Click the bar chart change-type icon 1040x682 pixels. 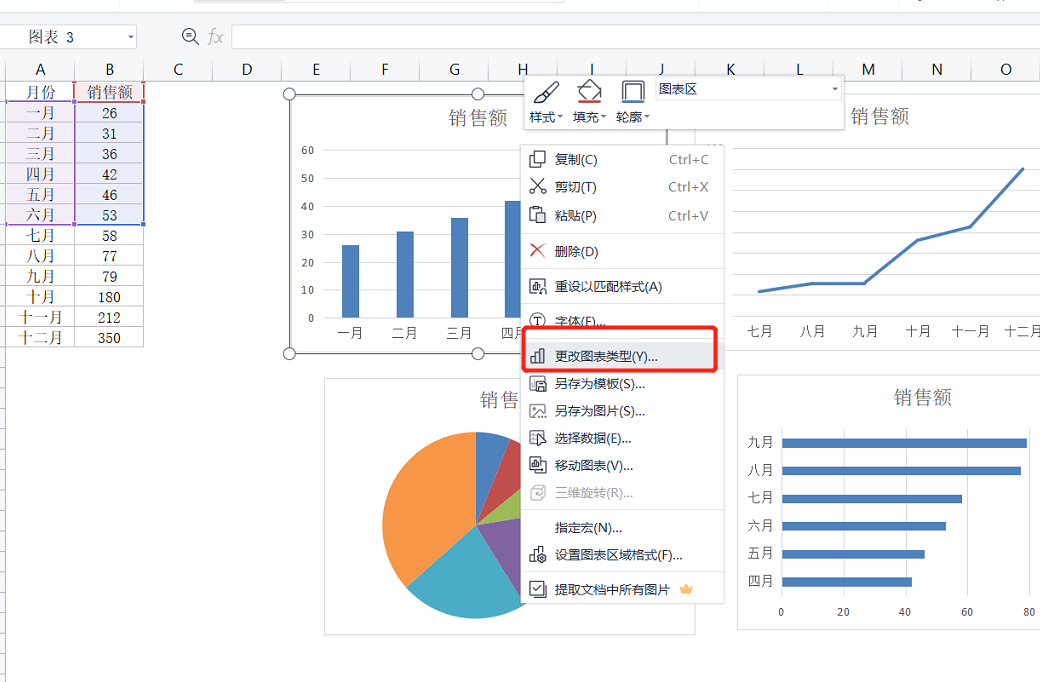click(x=537, y=356)
